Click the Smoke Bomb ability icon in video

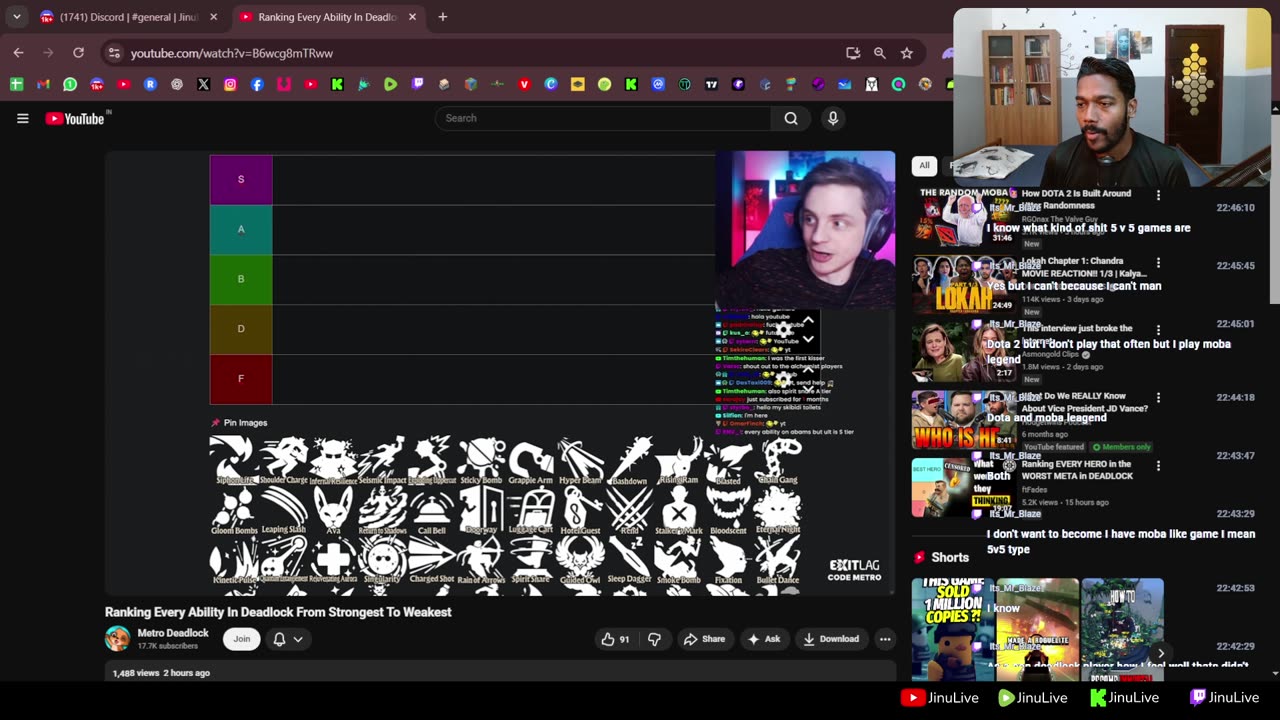tap(678, 560)
